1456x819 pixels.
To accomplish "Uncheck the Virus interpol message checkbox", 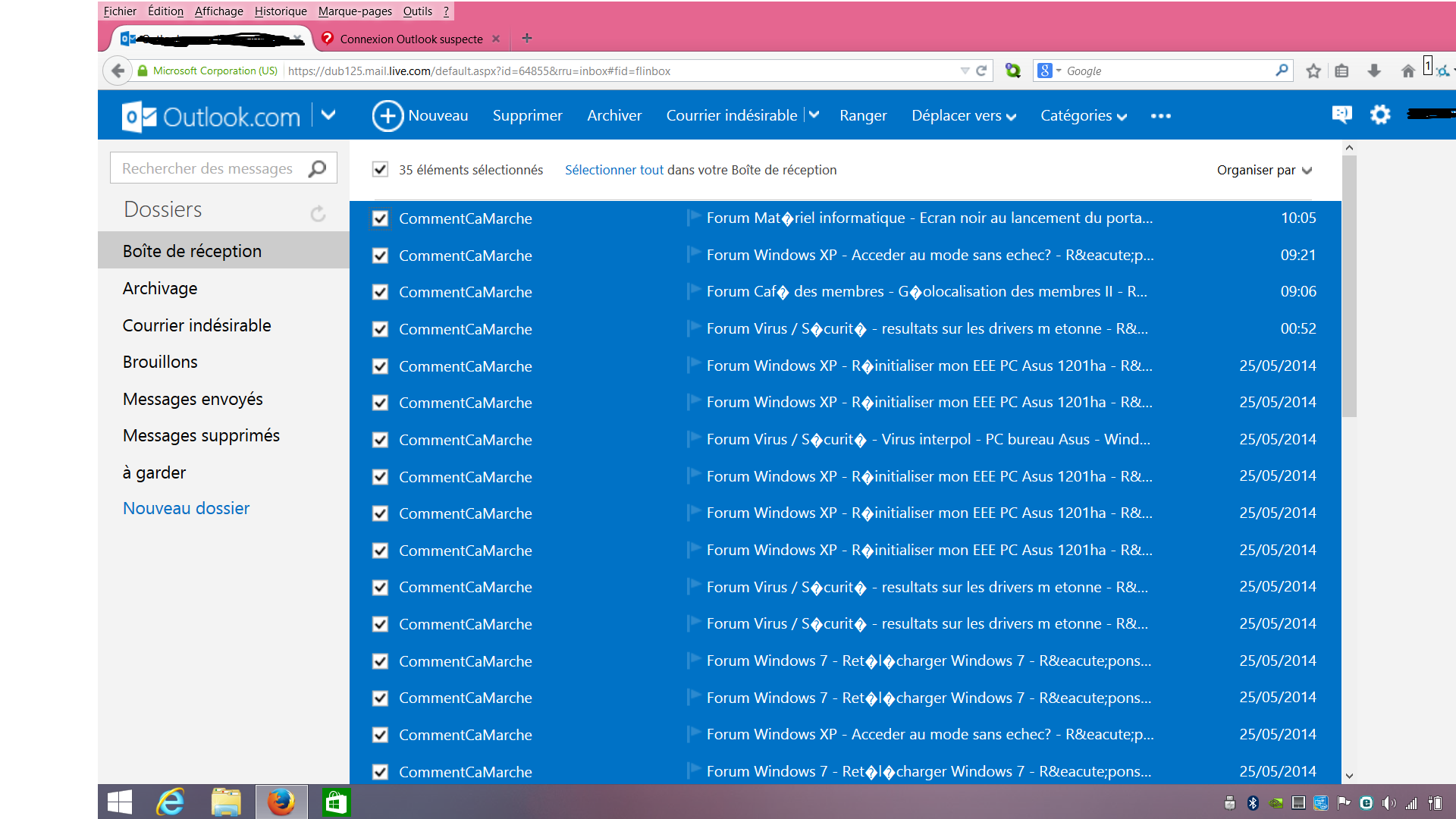I will point(380,440).
